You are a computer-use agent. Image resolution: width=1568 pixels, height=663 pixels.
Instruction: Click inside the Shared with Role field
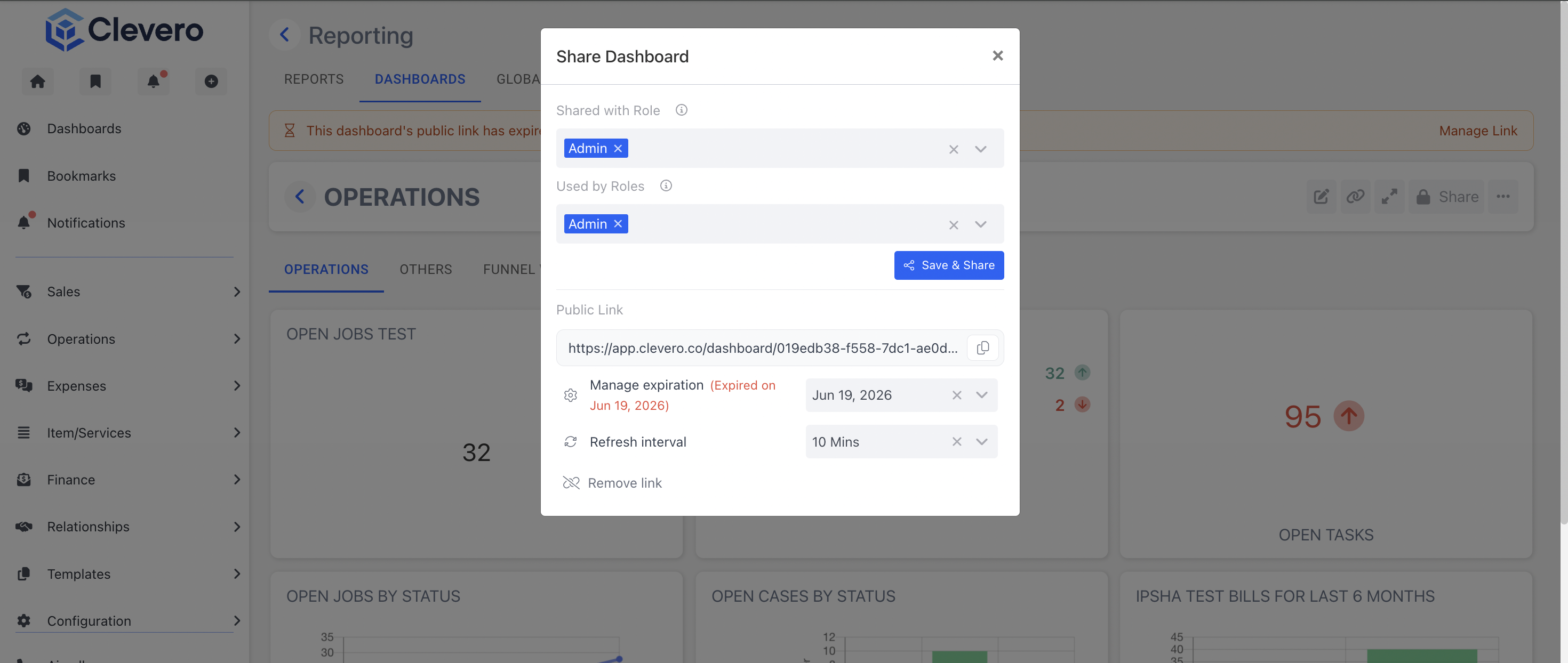tap(780, 148)
